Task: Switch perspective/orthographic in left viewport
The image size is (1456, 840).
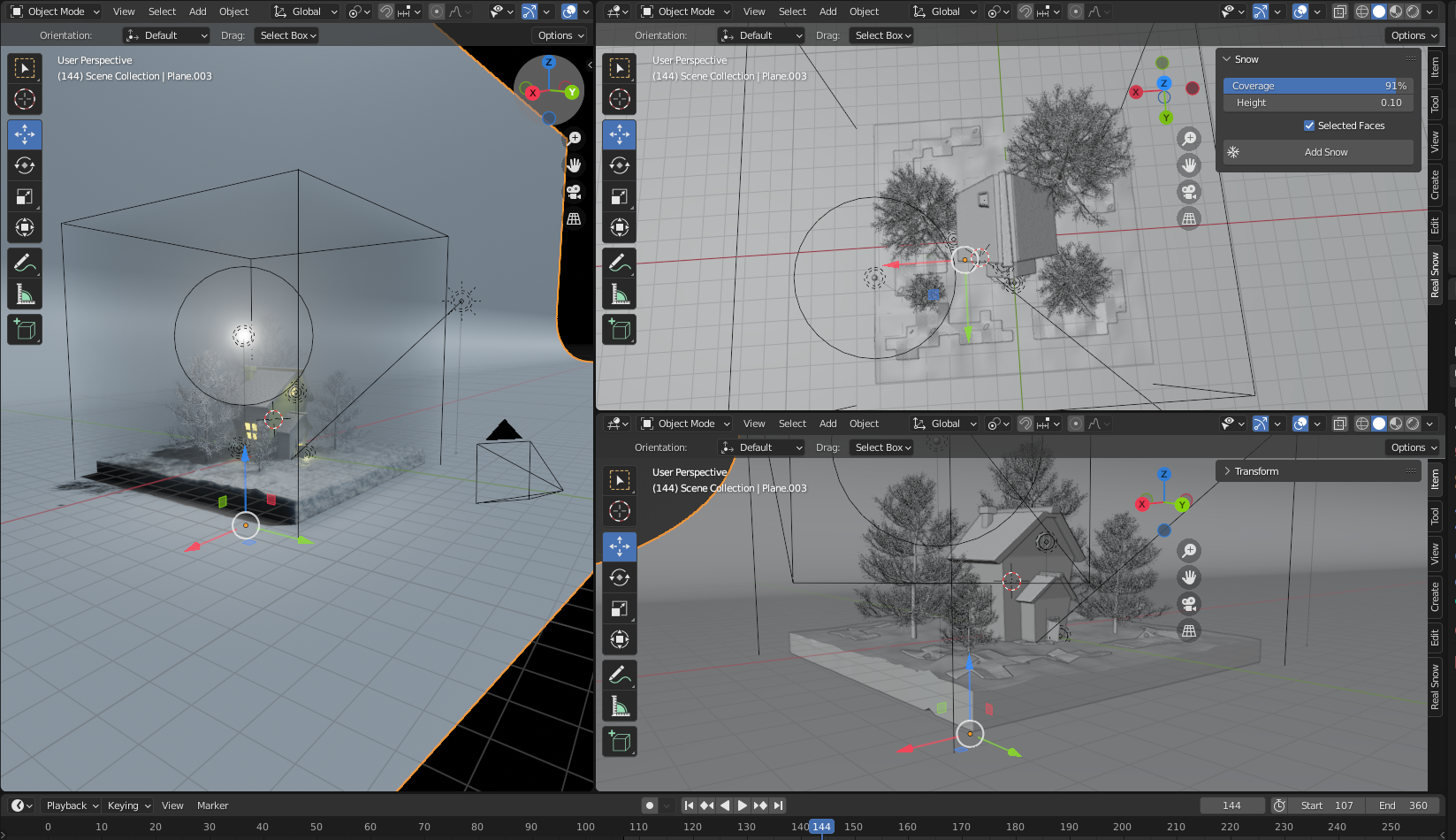Action: click(x=574, y=218)
